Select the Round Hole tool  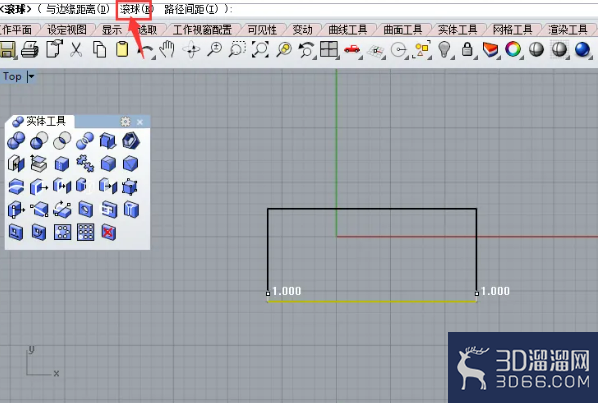click(85, 210)
